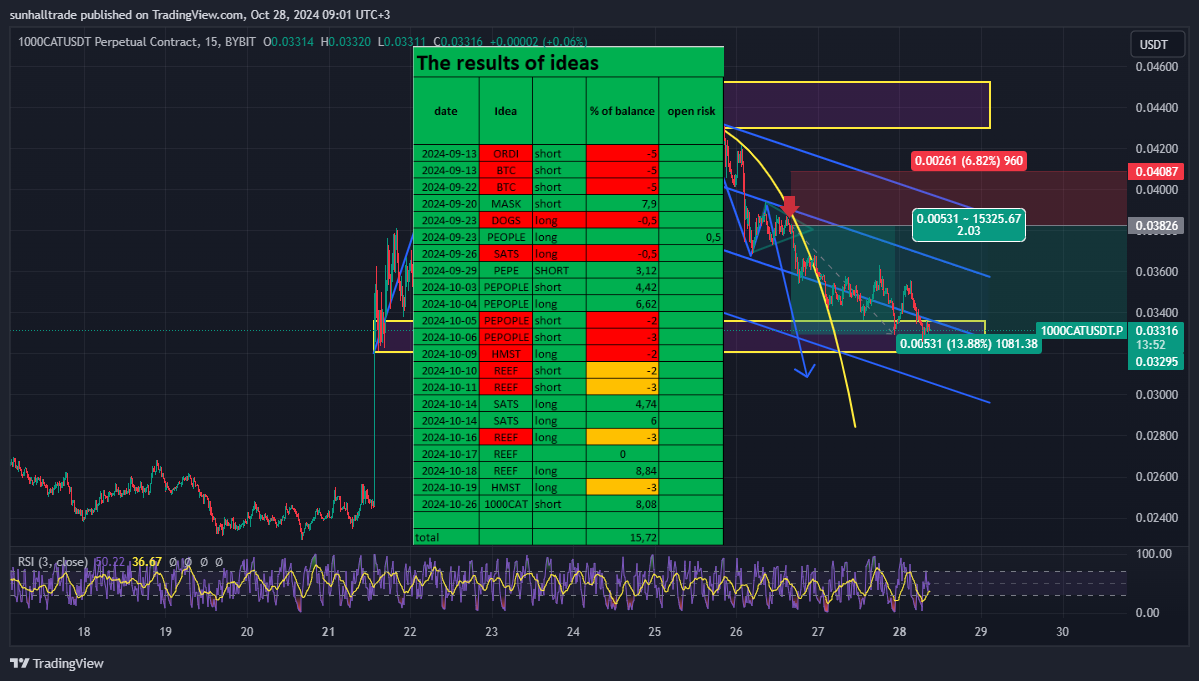This screenshot has height=681, width=1199.
Task: Click the 15,72 total value
Action: coord(643,537)
